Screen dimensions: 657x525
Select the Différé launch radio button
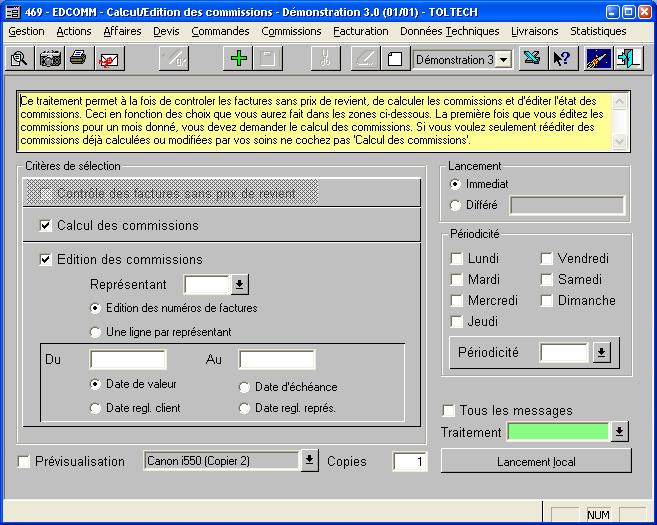click(x=456, y=205)
